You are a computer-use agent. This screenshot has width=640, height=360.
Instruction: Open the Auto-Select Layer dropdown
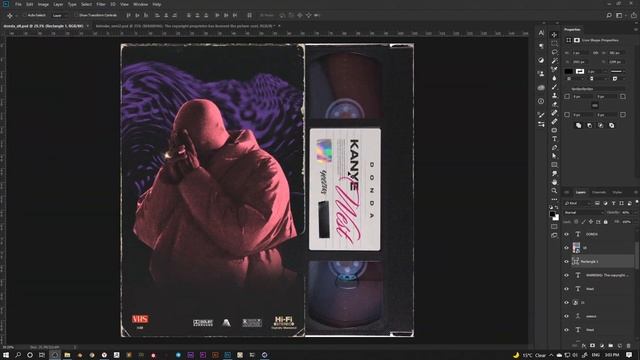60,15
